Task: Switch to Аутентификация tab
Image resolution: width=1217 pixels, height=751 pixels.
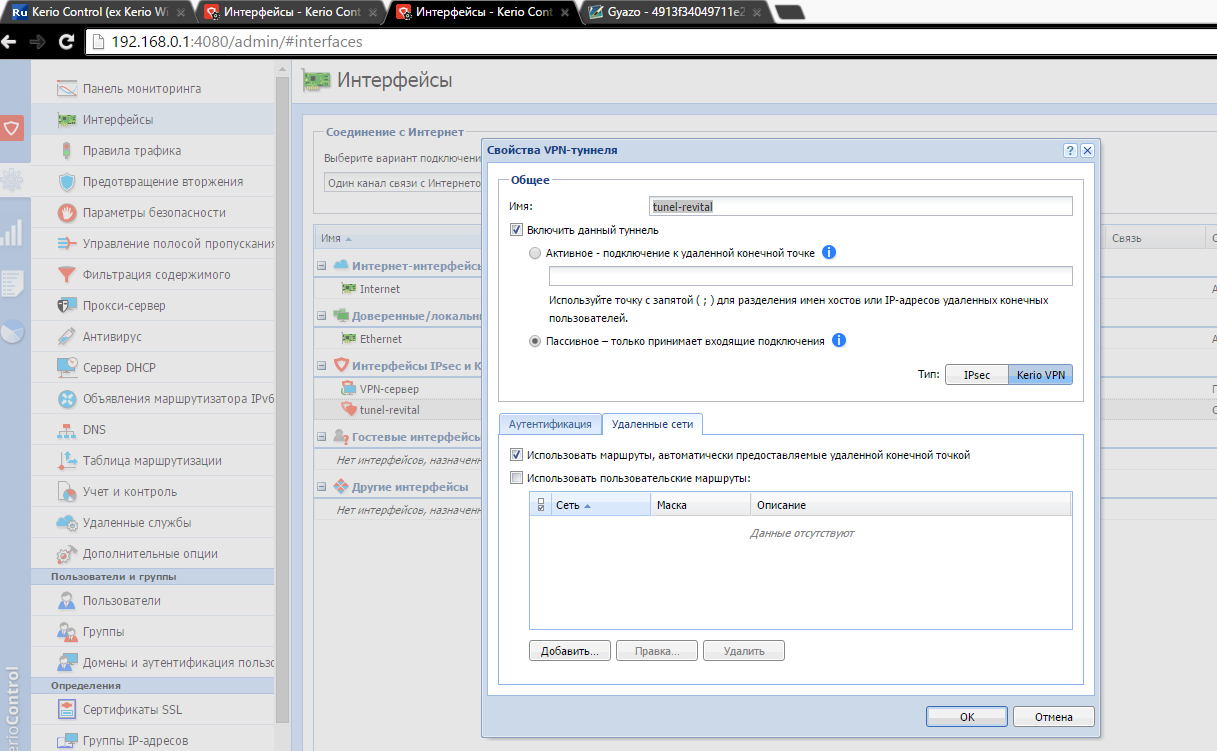Action: 550,424
